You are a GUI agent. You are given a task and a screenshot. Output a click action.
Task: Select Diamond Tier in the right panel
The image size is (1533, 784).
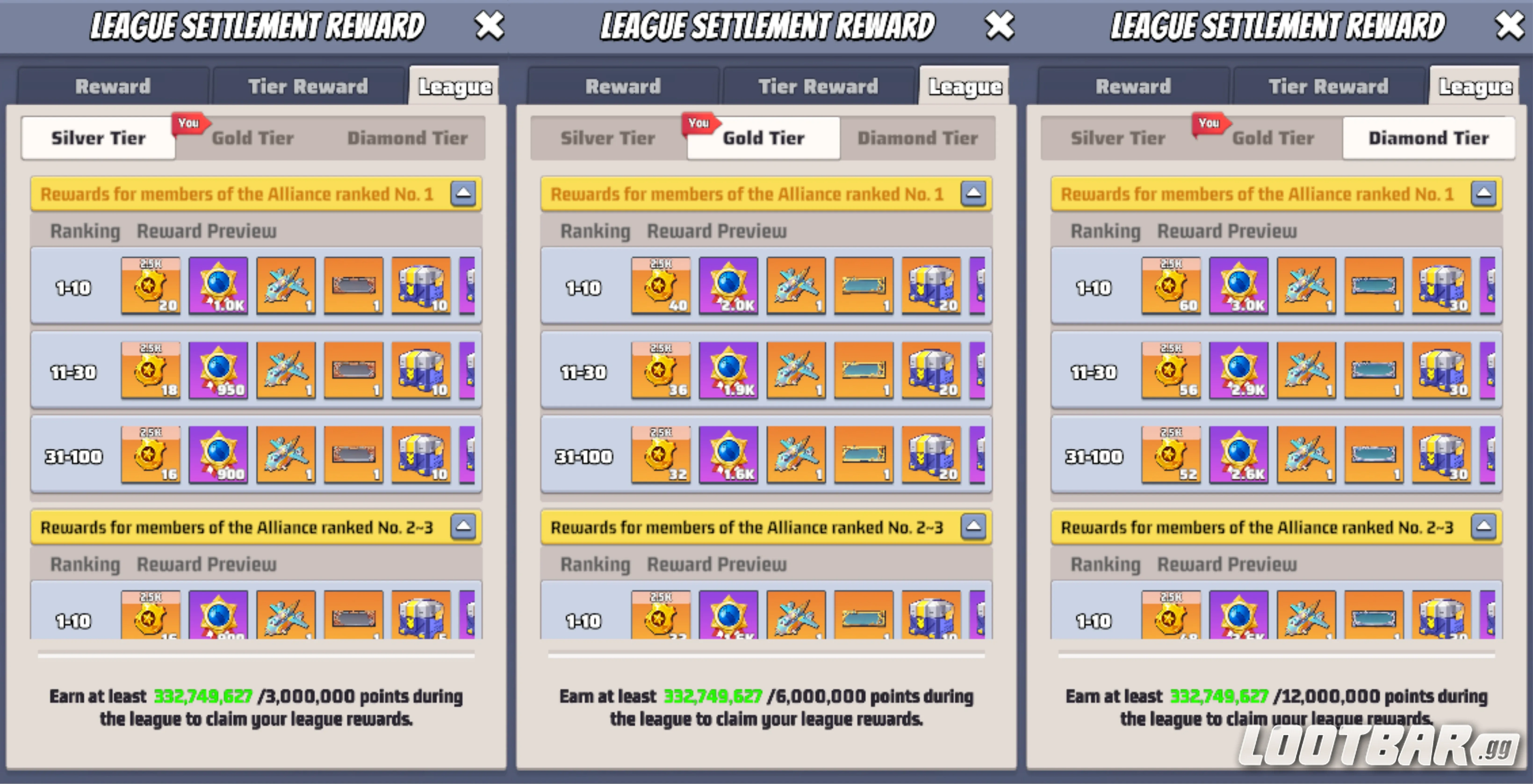click(1428, 138)
